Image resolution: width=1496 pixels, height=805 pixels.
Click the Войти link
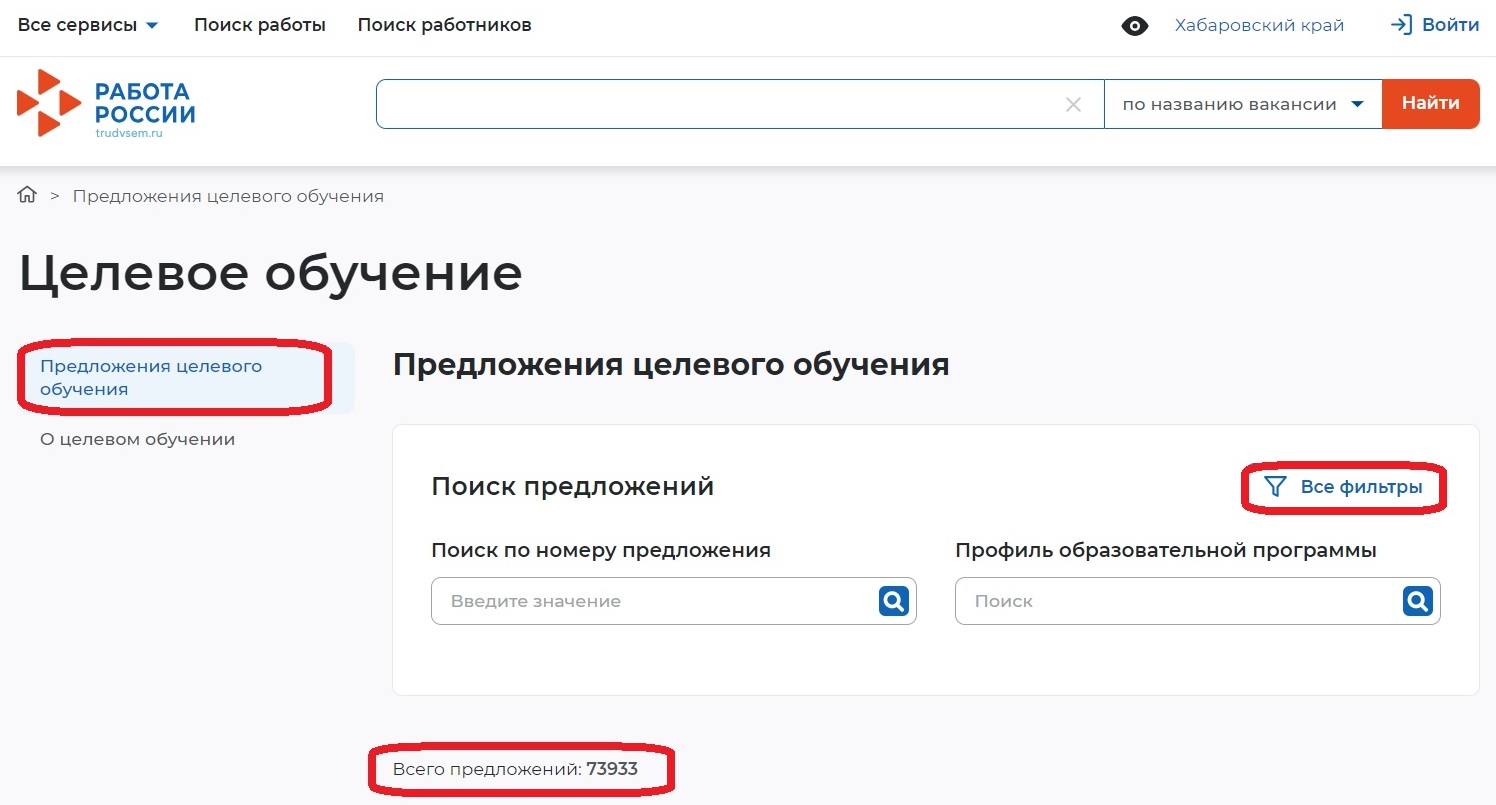tap(1447, 24)
